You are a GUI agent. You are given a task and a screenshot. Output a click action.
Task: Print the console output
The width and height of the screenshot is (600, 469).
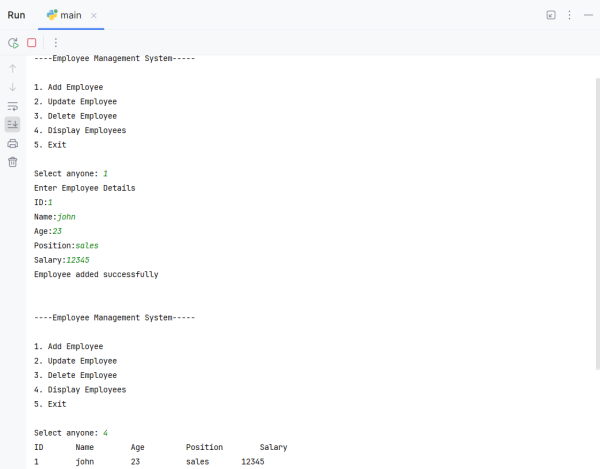[x=13, y=143]
